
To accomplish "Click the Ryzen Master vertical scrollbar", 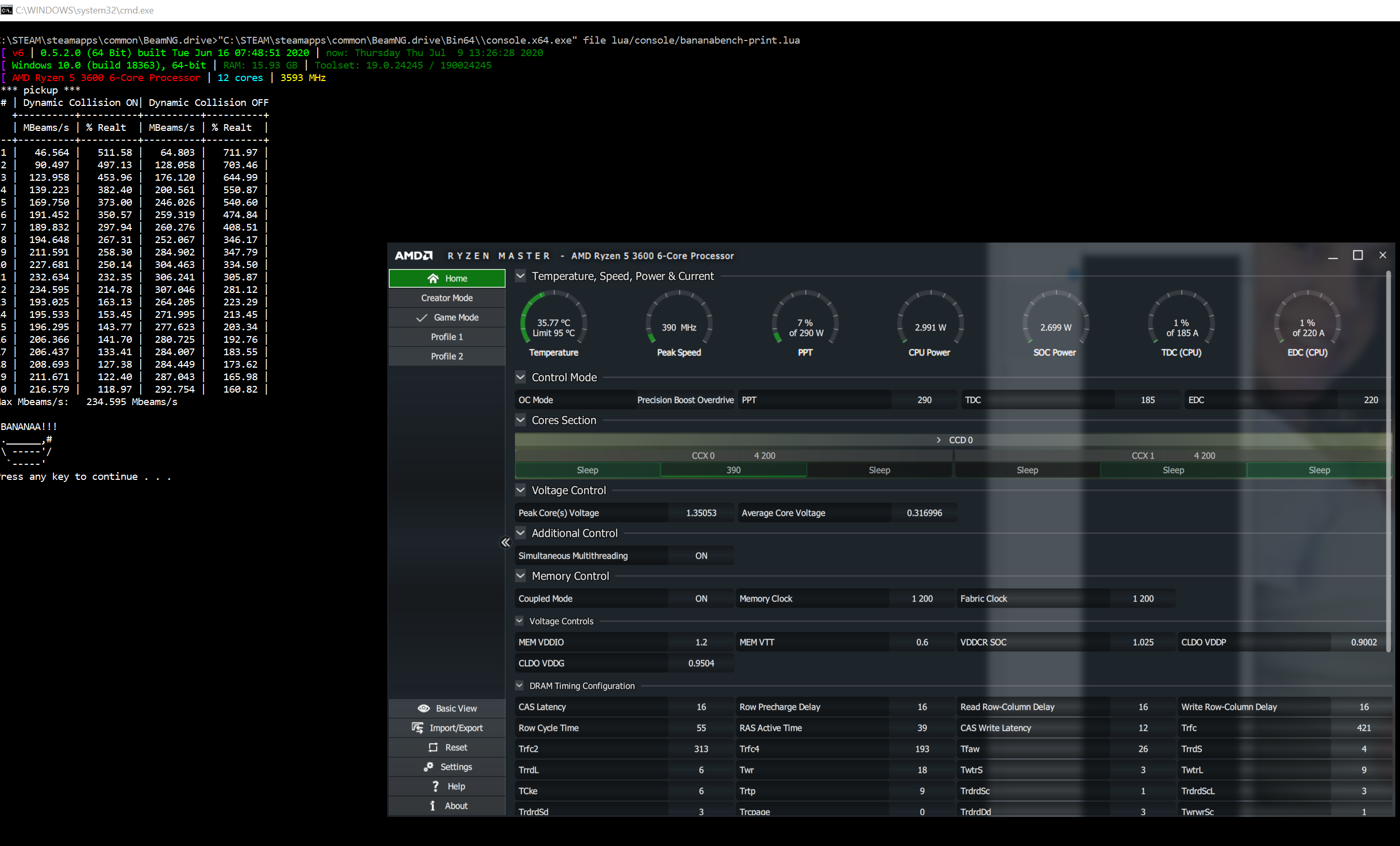I will click(x=1388, y=461).
